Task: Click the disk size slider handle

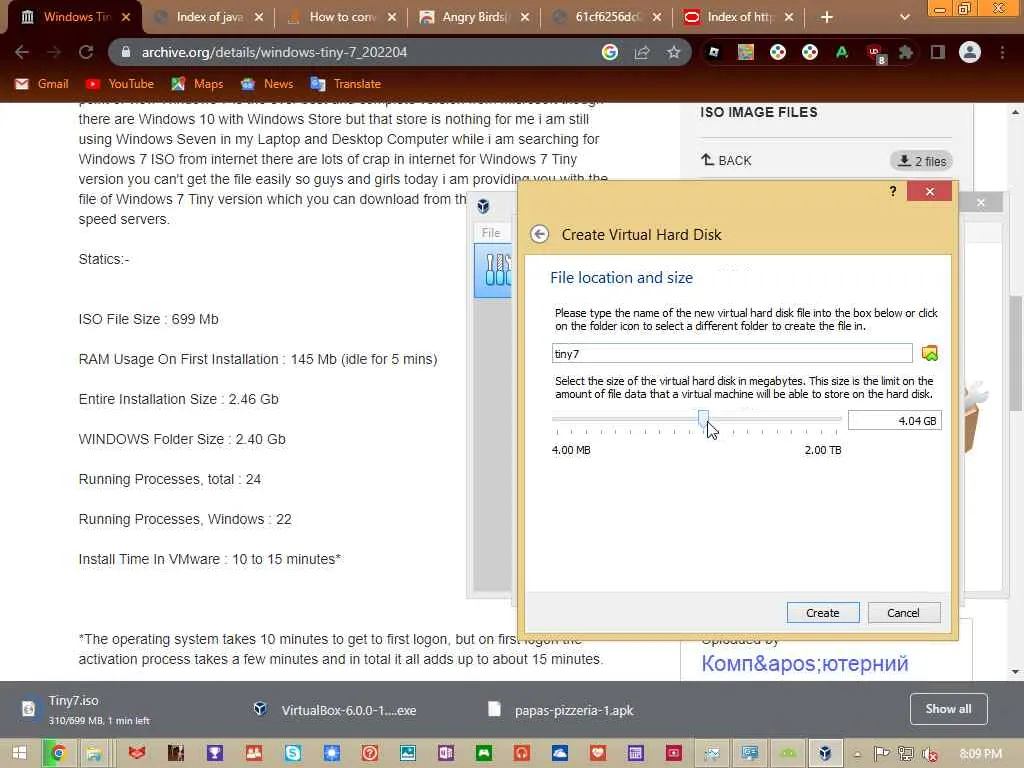Action: click(703, 418)
